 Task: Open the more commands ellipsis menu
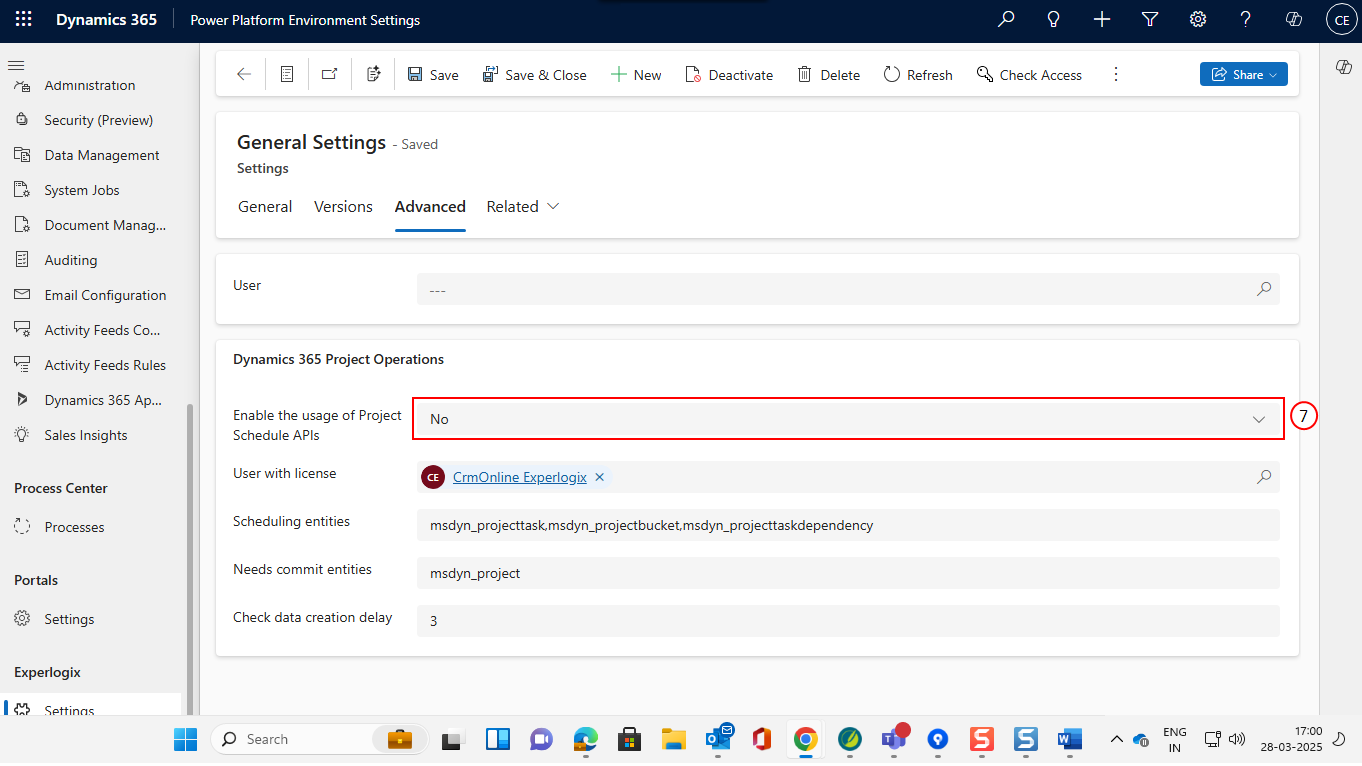point(1117,75)
